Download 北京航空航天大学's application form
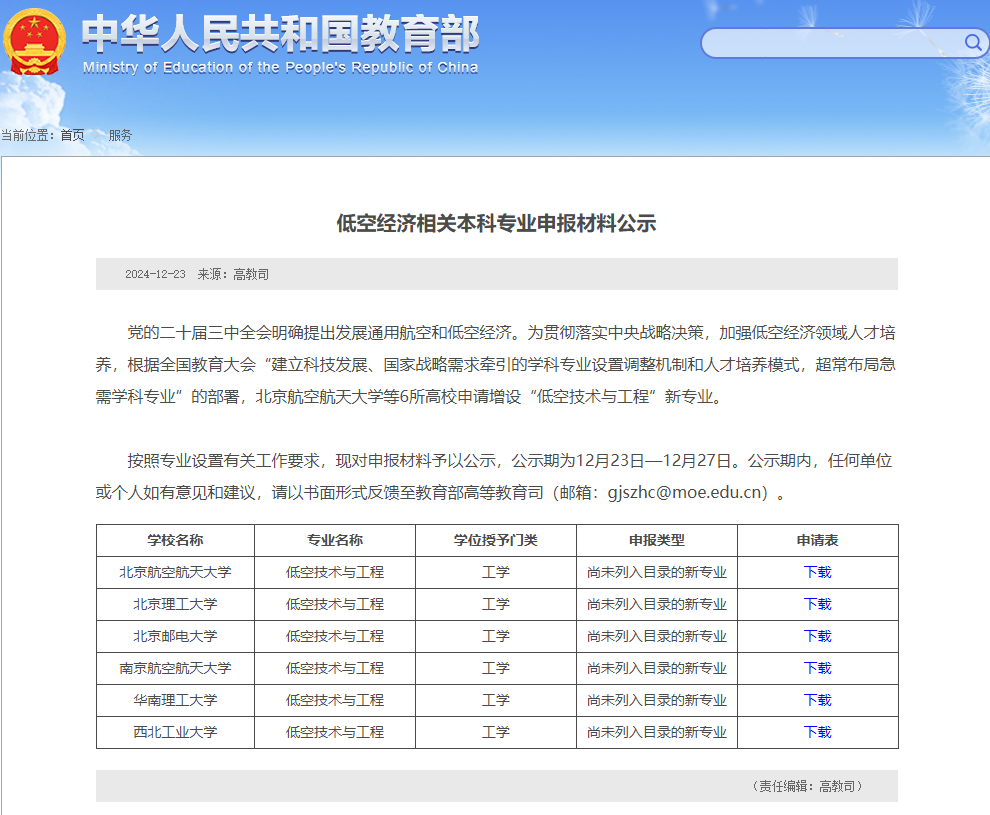Viewport: 990px width, 815px height. pos(817,572)
